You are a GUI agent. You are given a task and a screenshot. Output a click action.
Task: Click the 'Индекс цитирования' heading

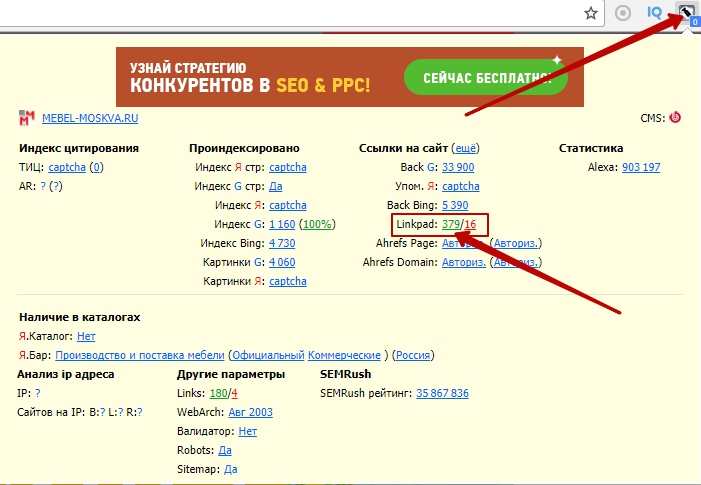click(x=79, y=148)
